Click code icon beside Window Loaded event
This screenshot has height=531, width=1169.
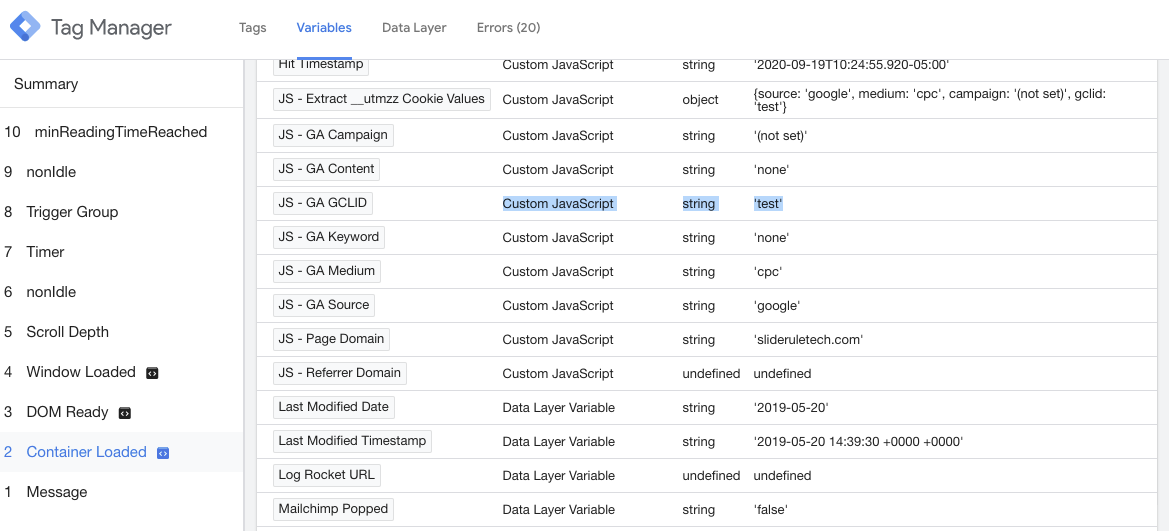tap(152, 373)
